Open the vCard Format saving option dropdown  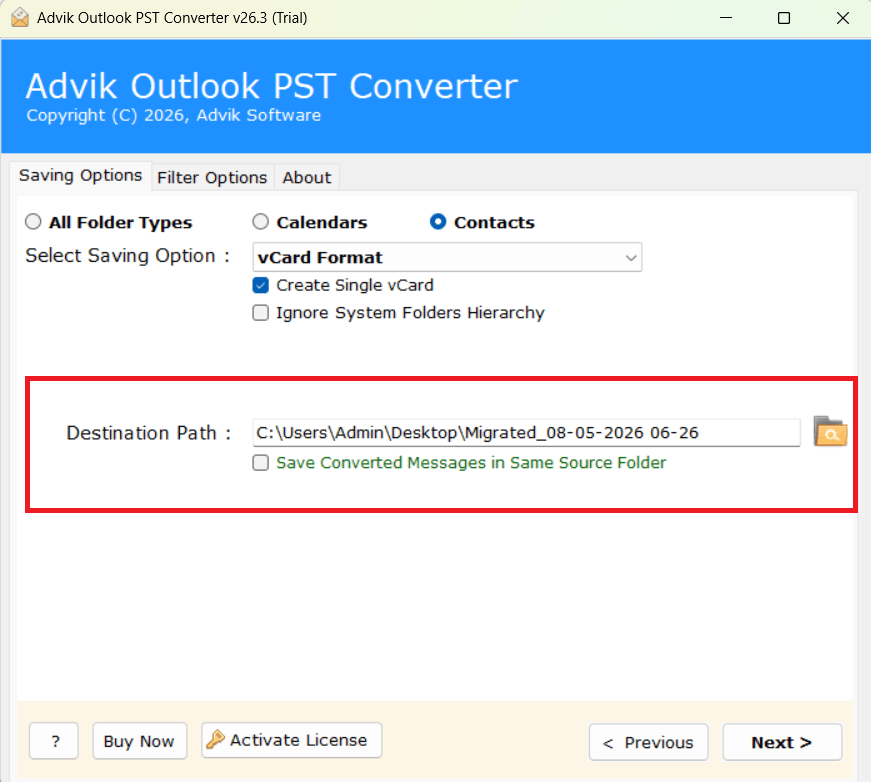[x=447, y=257]
